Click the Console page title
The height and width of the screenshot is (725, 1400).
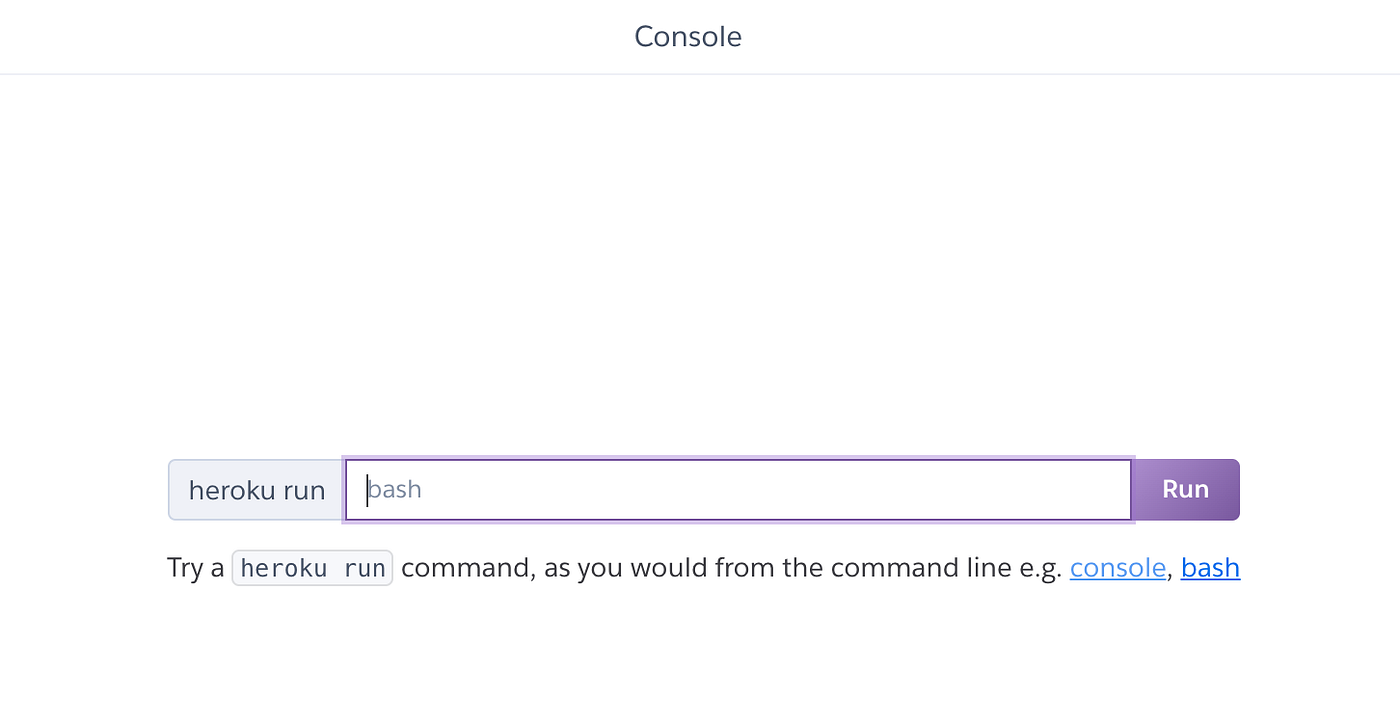tap(688, 37)
